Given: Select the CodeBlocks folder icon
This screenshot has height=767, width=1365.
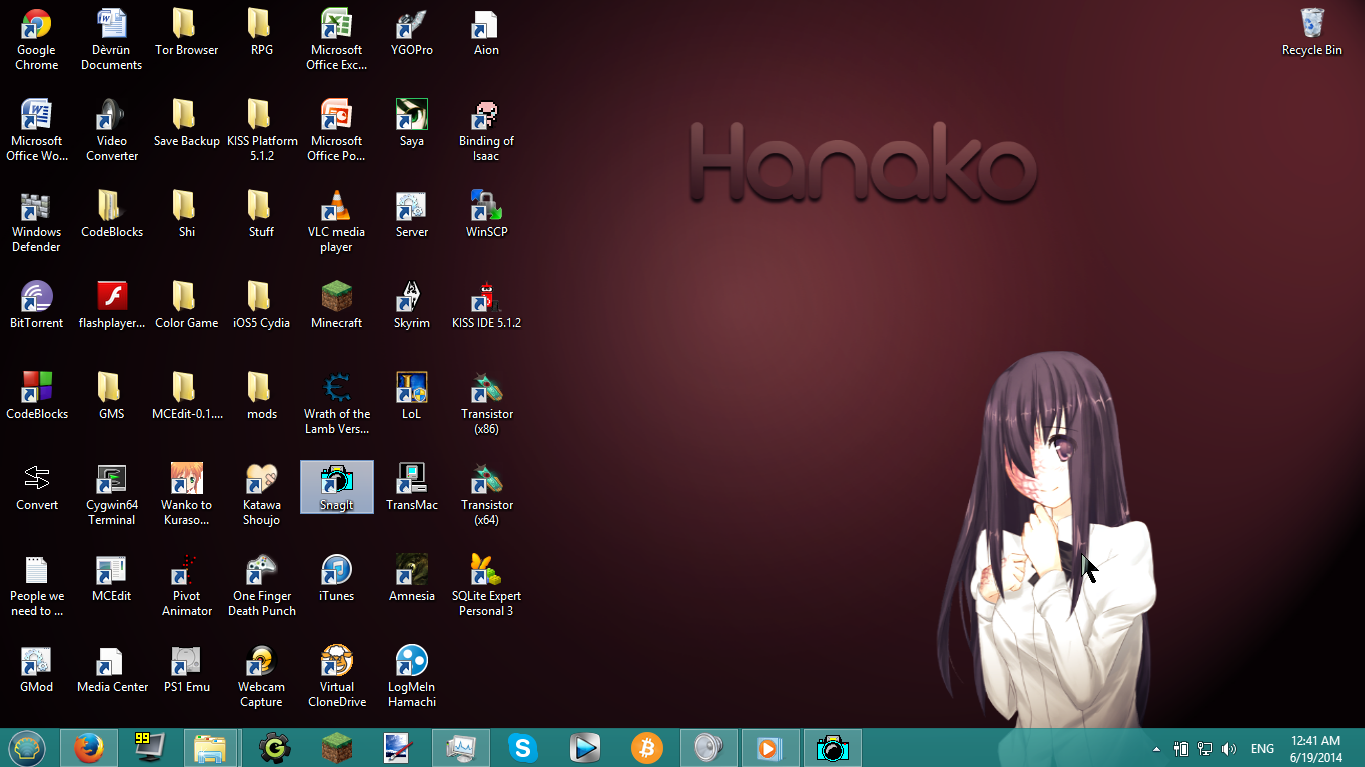Looking at the screenshot, I should pyautogui.click(x=112, y=215).
